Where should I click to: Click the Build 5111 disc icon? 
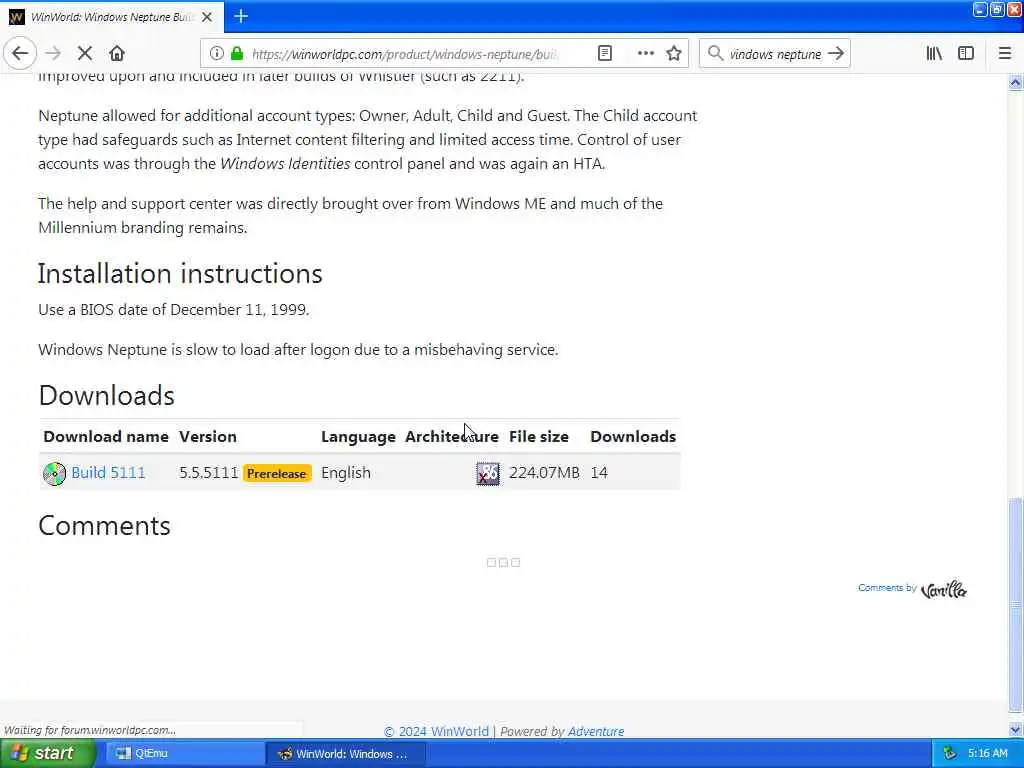(54, 473)
